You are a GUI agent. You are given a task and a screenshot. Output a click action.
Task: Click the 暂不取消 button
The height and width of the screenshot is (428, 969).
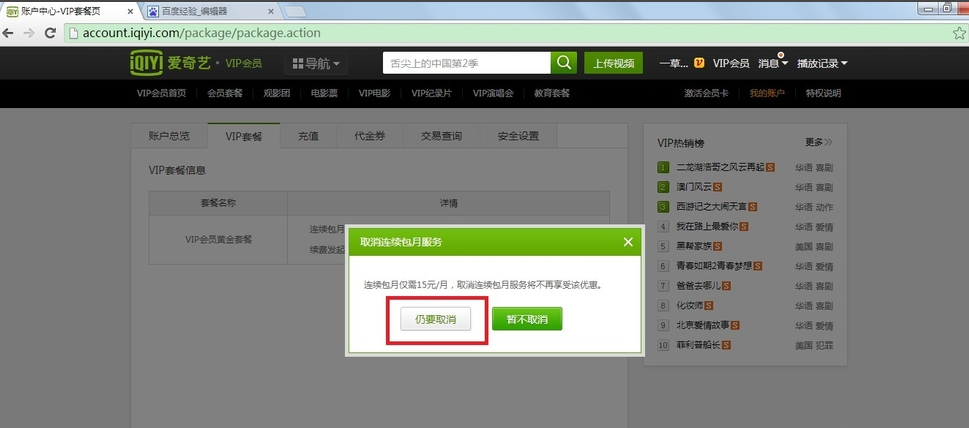coord(527,319)
